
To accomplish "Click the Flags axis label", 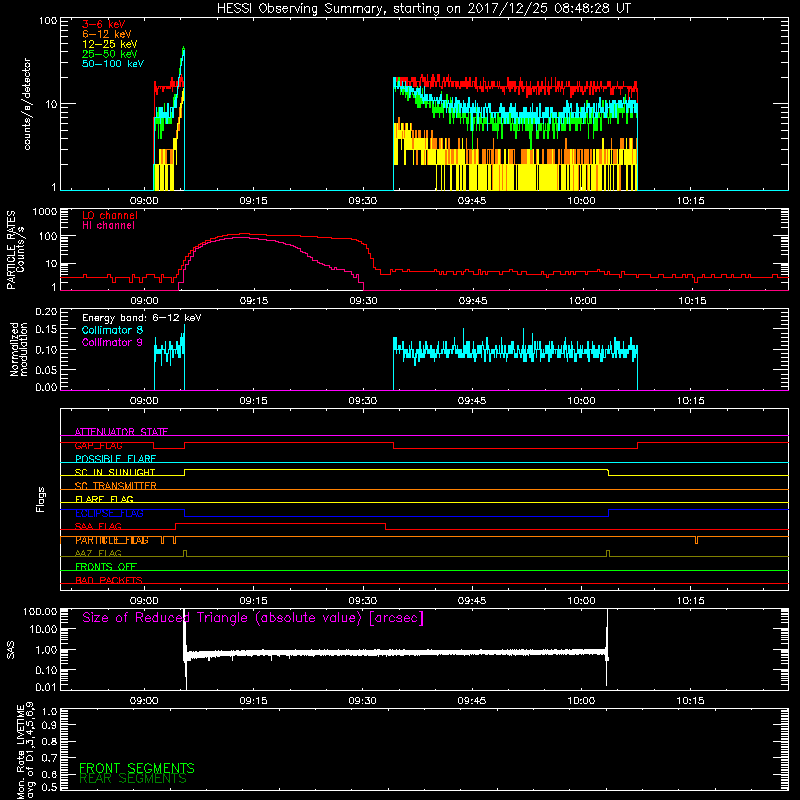I will coord(41,499).
